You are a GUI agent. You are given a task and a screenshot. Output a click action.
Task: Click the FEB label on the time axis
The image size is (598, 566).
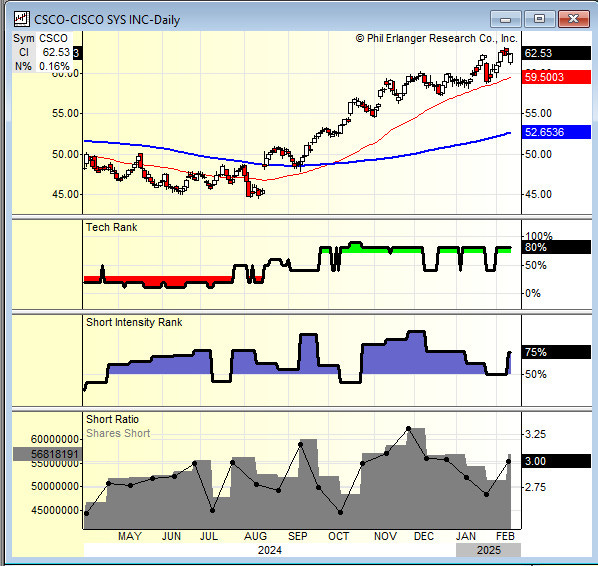click(x=505, y=536)
